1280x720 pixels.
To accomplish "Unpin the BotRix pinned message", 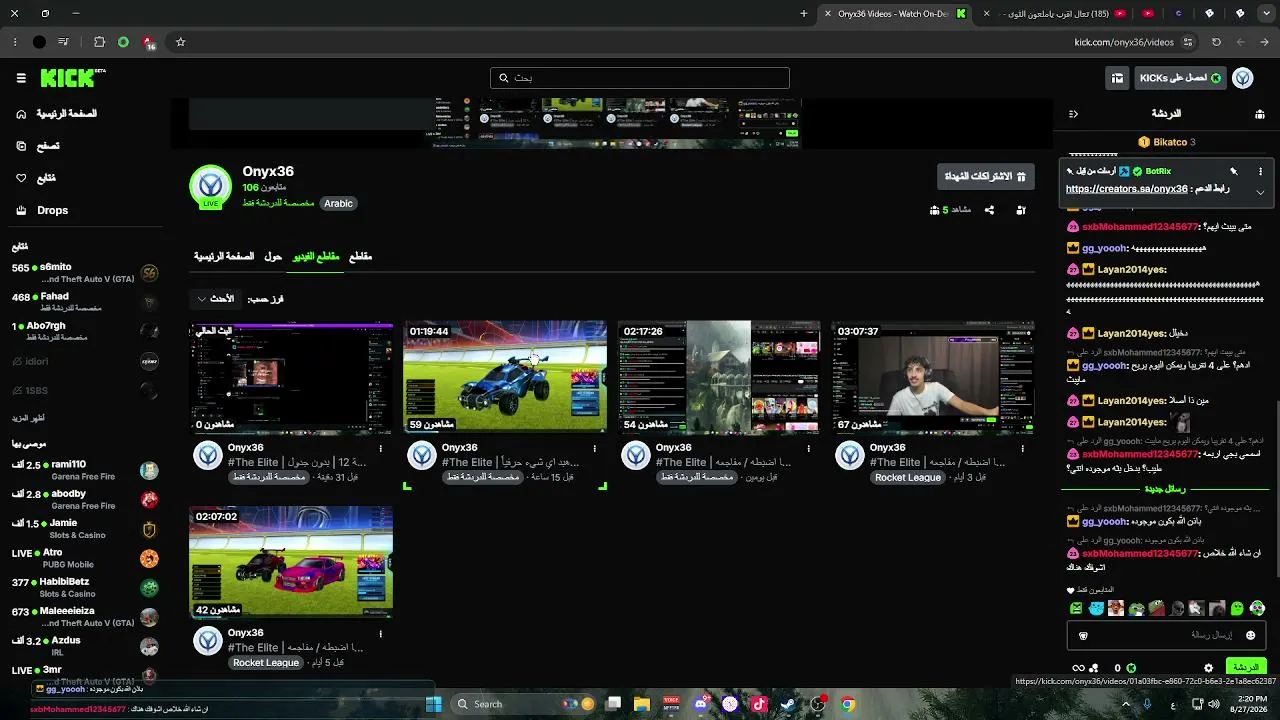I will tap(1234, 171).
